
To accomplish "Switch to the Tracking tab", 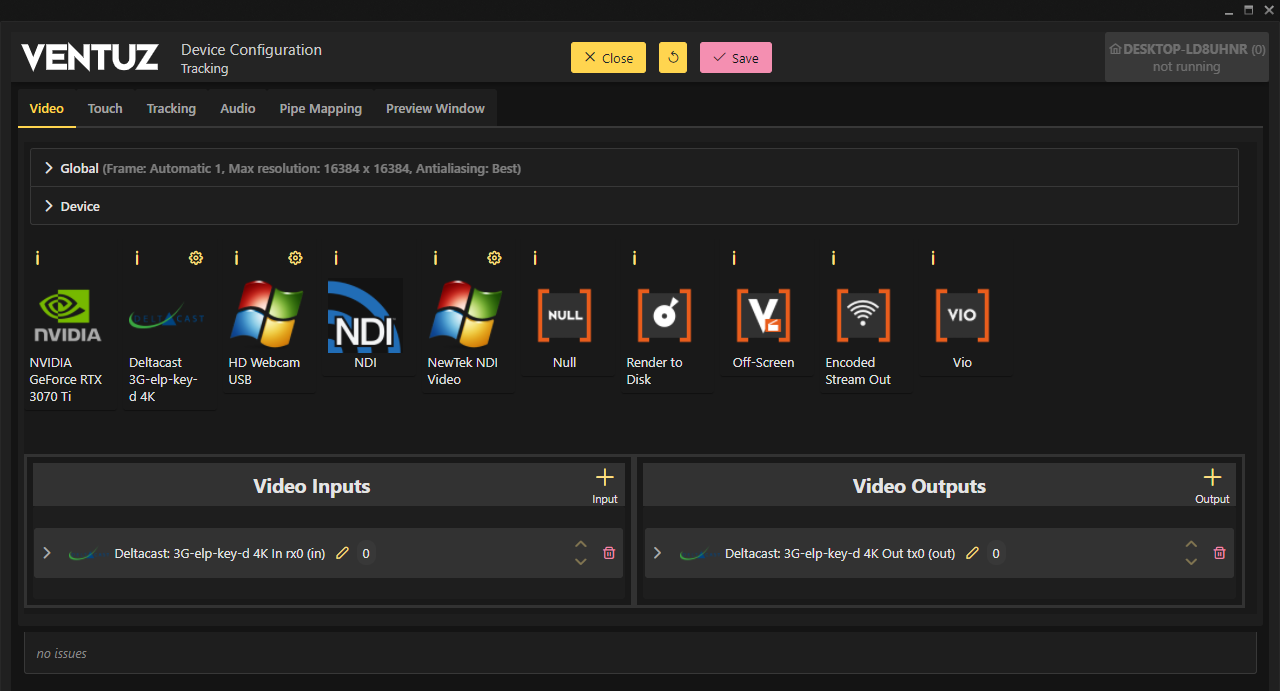I will pos(171,108).
